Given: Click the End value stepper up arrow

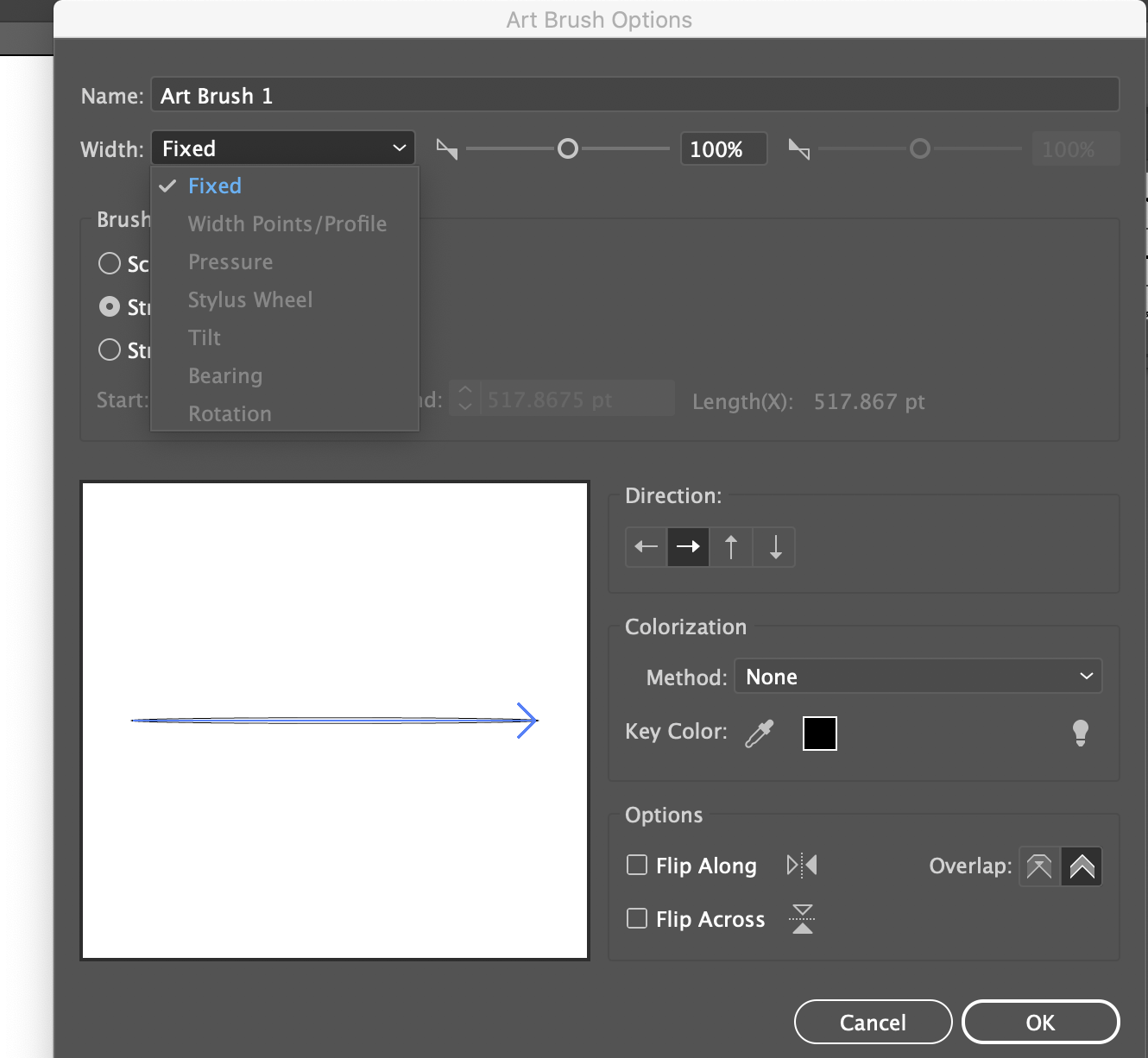Looking at the screenshot, I should (464, 393).
